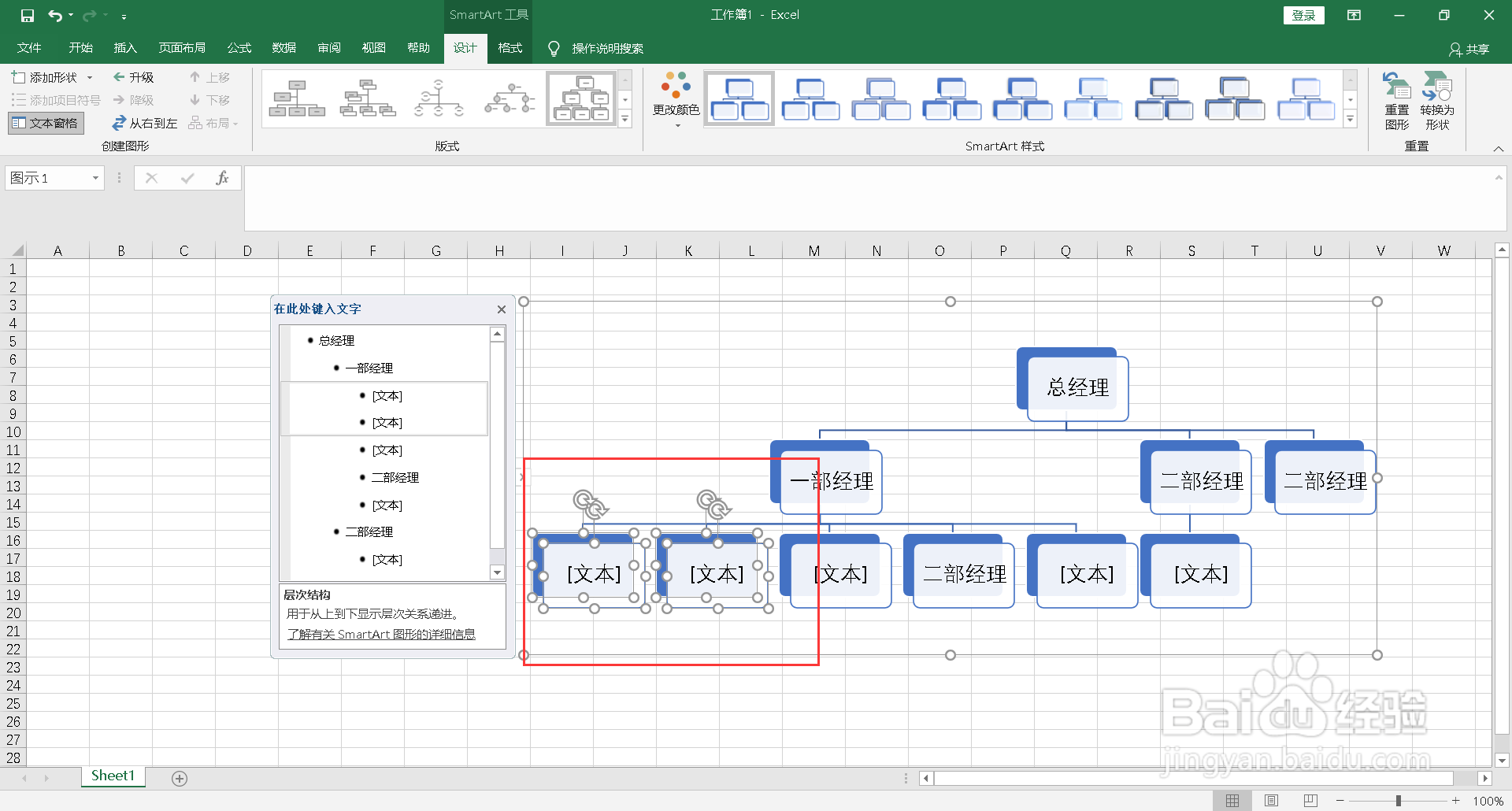The width and height of the screenshot is (1512, 811).
Task: Expand the SmartArt styles gallery
Action: 1351,119
